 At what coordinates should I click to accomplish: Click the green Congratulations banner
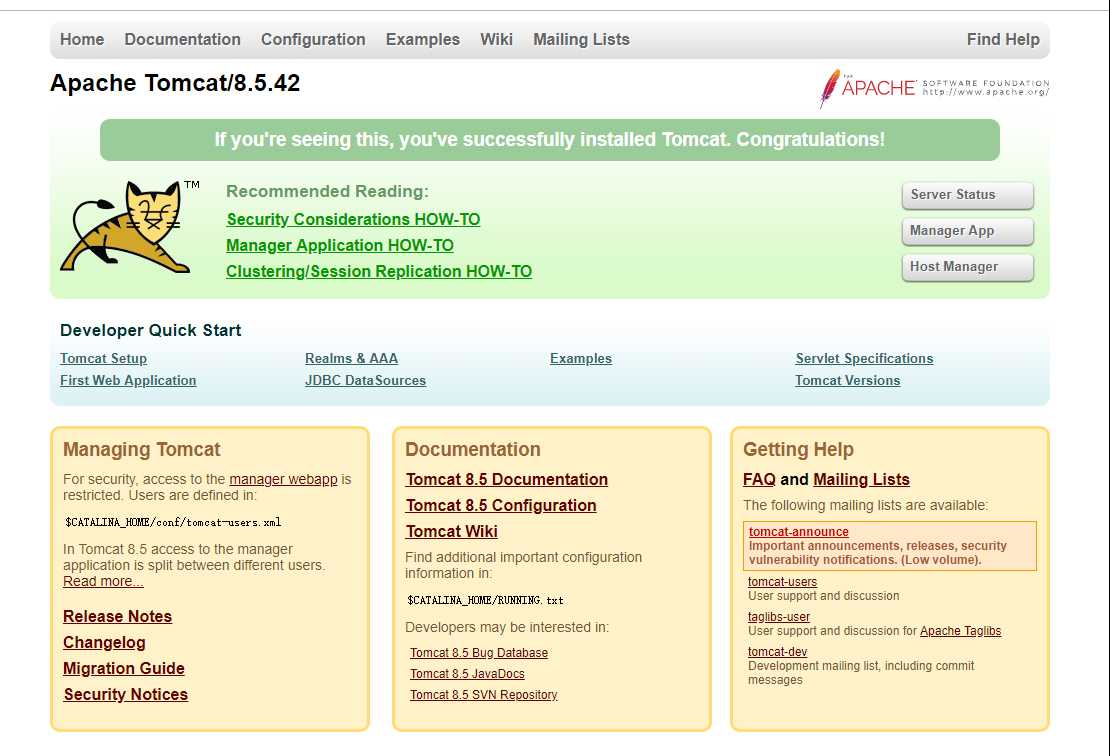pyautogui.click(x=550, y=140)
